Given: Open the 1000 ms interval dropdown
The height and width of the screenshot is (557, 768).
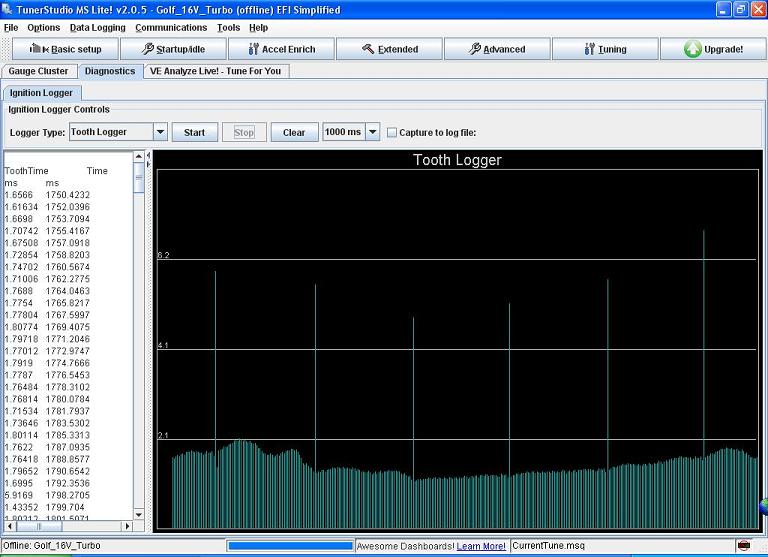Looking at the screenshot, I should [x=373, y=132].
